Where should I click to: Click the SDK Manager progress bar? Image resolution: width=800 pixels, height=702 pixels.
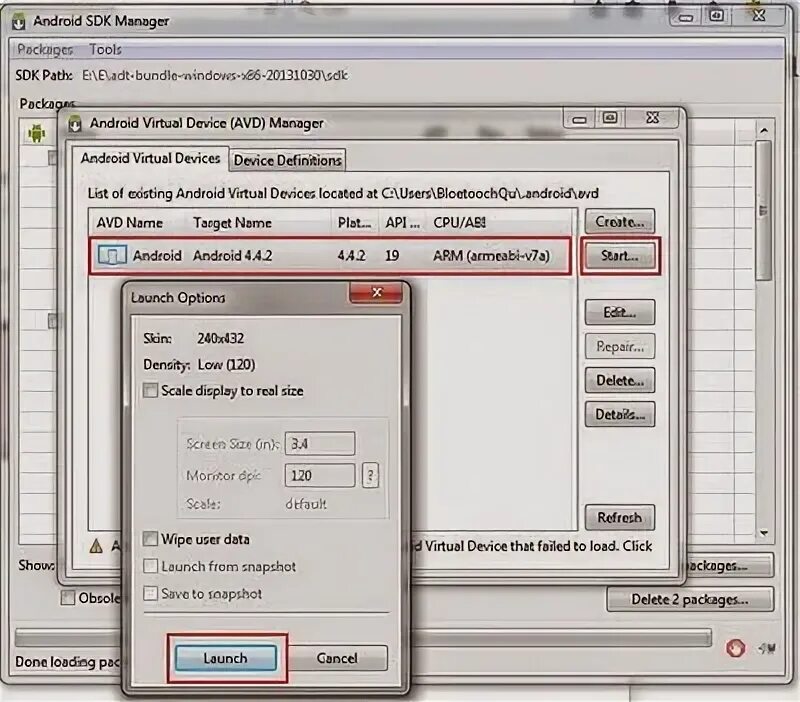click(560, 638)
